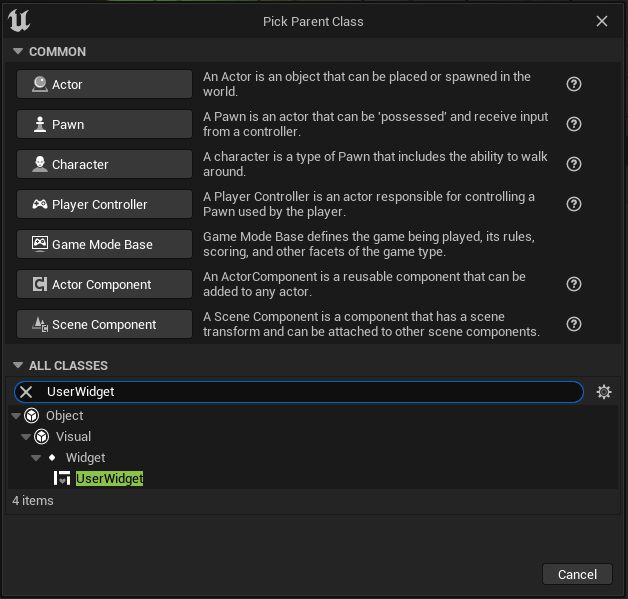This screenshot has width=628, height=599.
Task: Select the Player Controller class button
Action: 104,205
